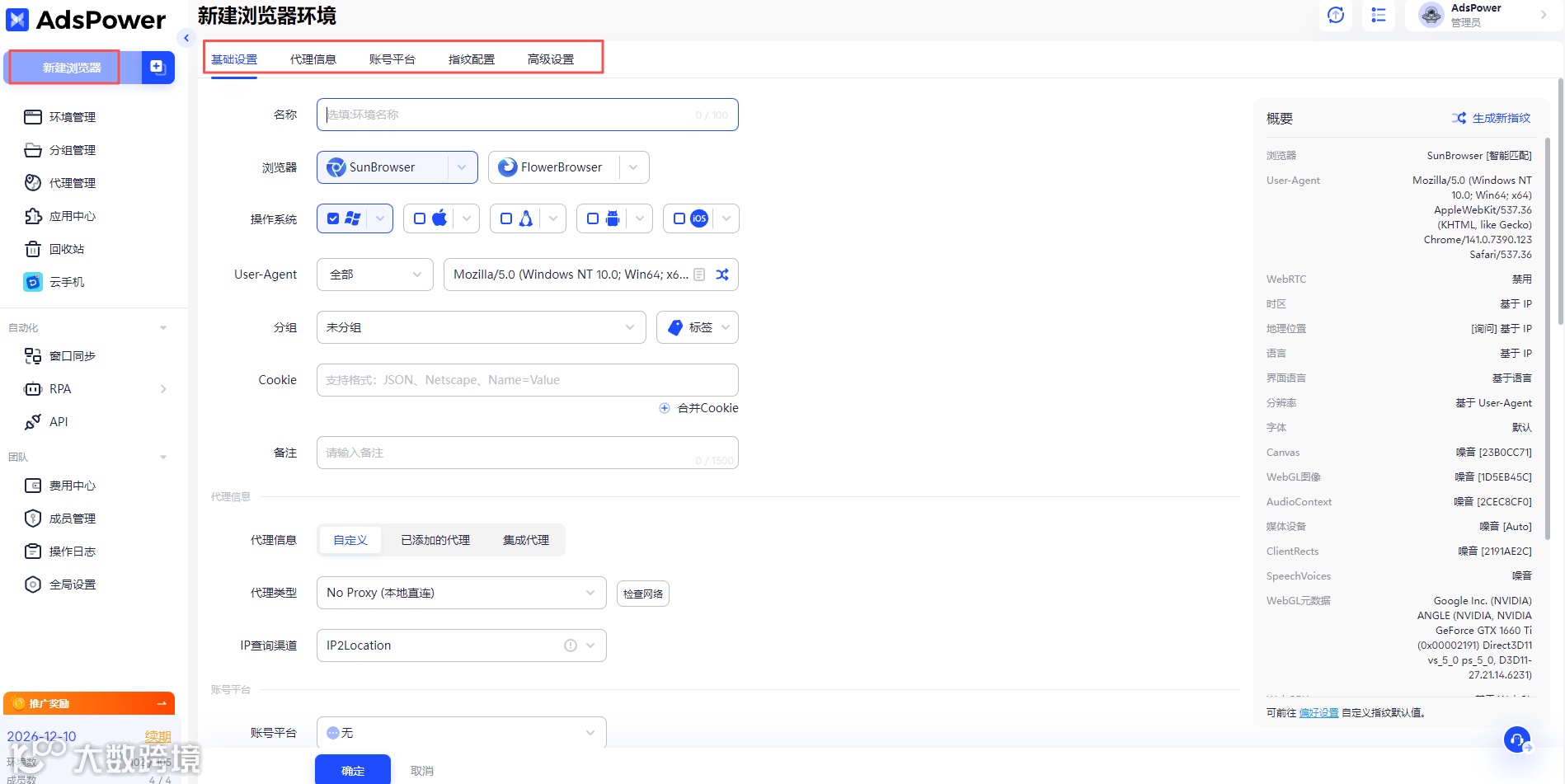
Task: Cancel with the 取消 button
Action: 422,771
